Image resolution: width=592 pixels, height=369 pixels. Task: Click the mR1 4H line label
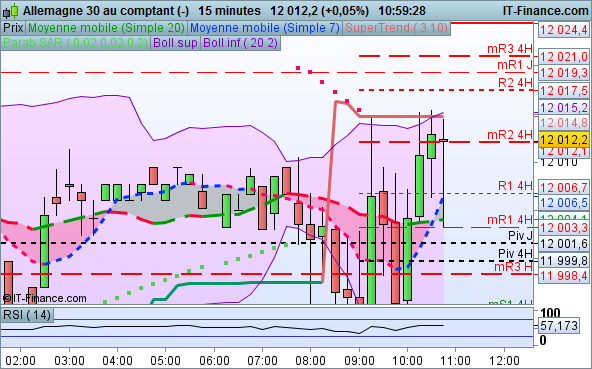510,219
